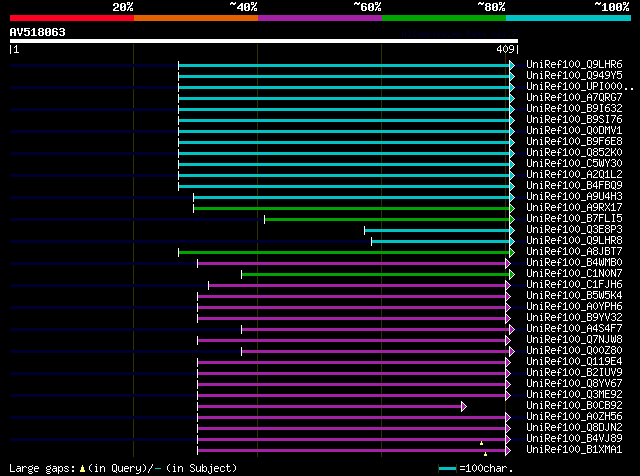Click the green alignment bar for B7FLI5
The height and width of the screenshot is (476, 640).
[387, 220]
